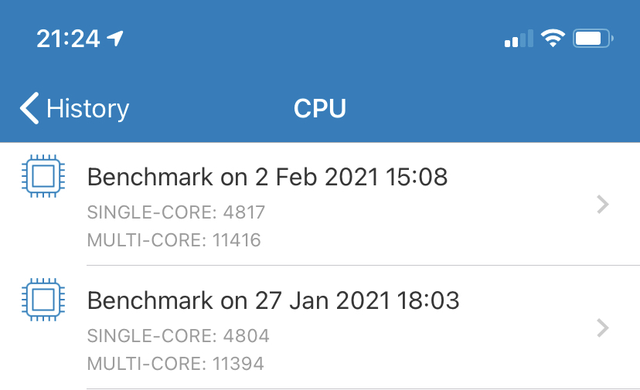Tap the cellular signal bars icon

pos(519,39)
